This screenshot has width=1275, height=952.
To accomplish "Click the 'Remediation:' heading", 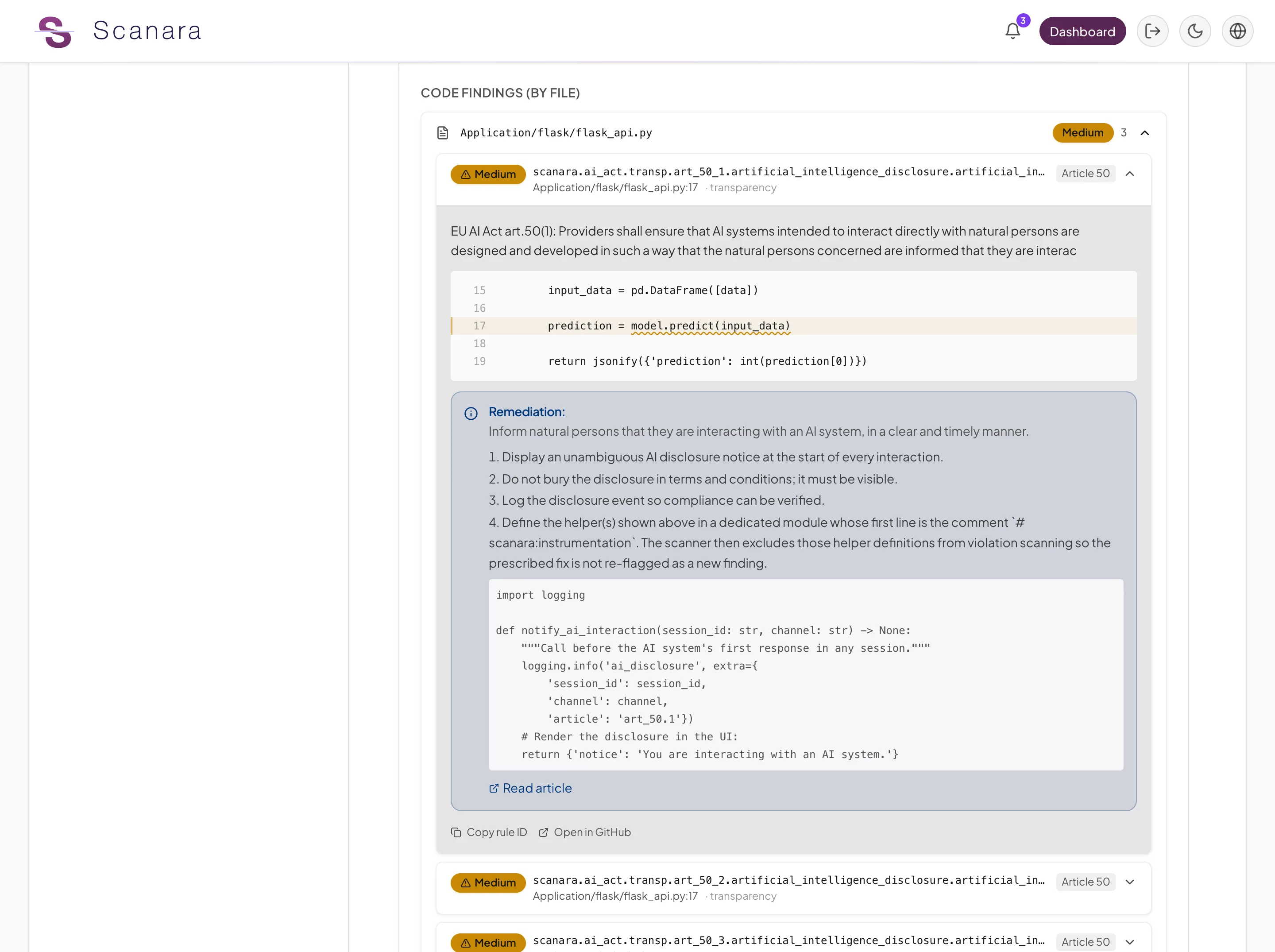I will pyautogui.click(x=526, y=412).
